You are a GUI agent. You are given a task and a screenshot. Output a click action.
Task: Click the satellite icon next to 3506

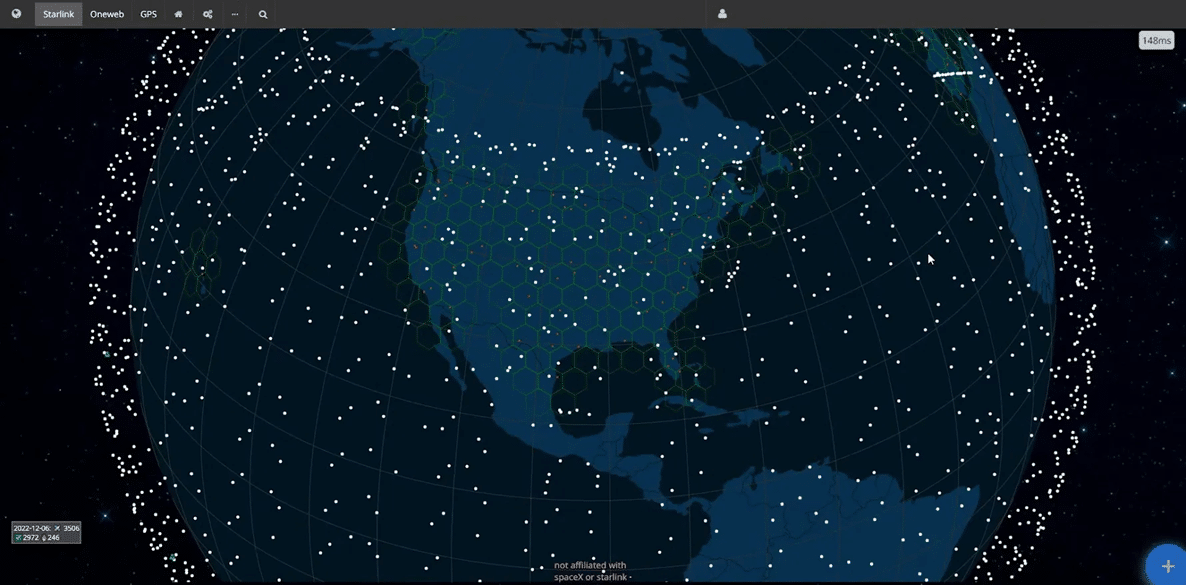[57, 528]
